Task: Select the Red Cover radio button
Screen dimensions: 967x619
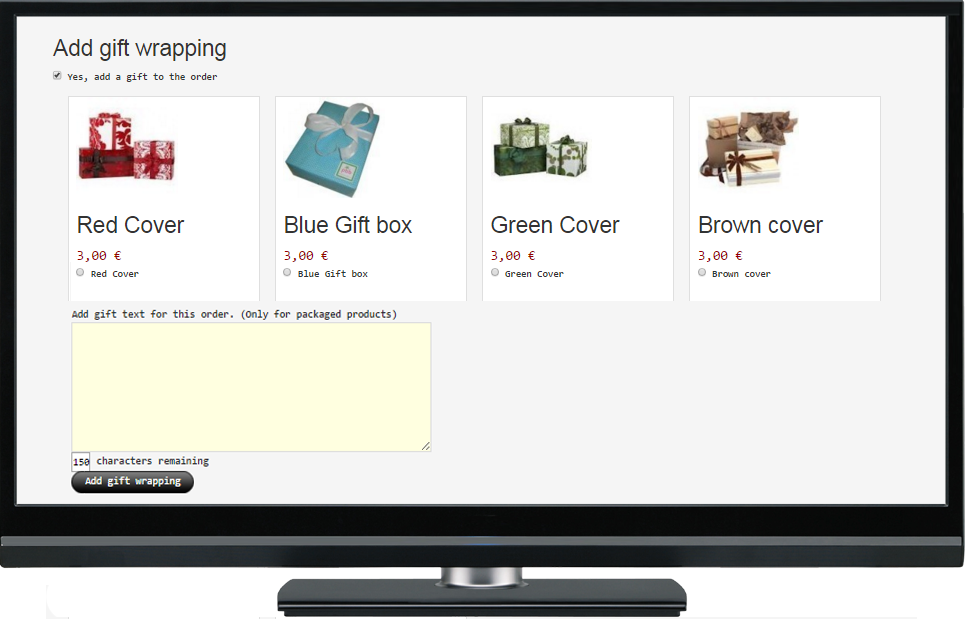Action: click(x=80, y=273)
